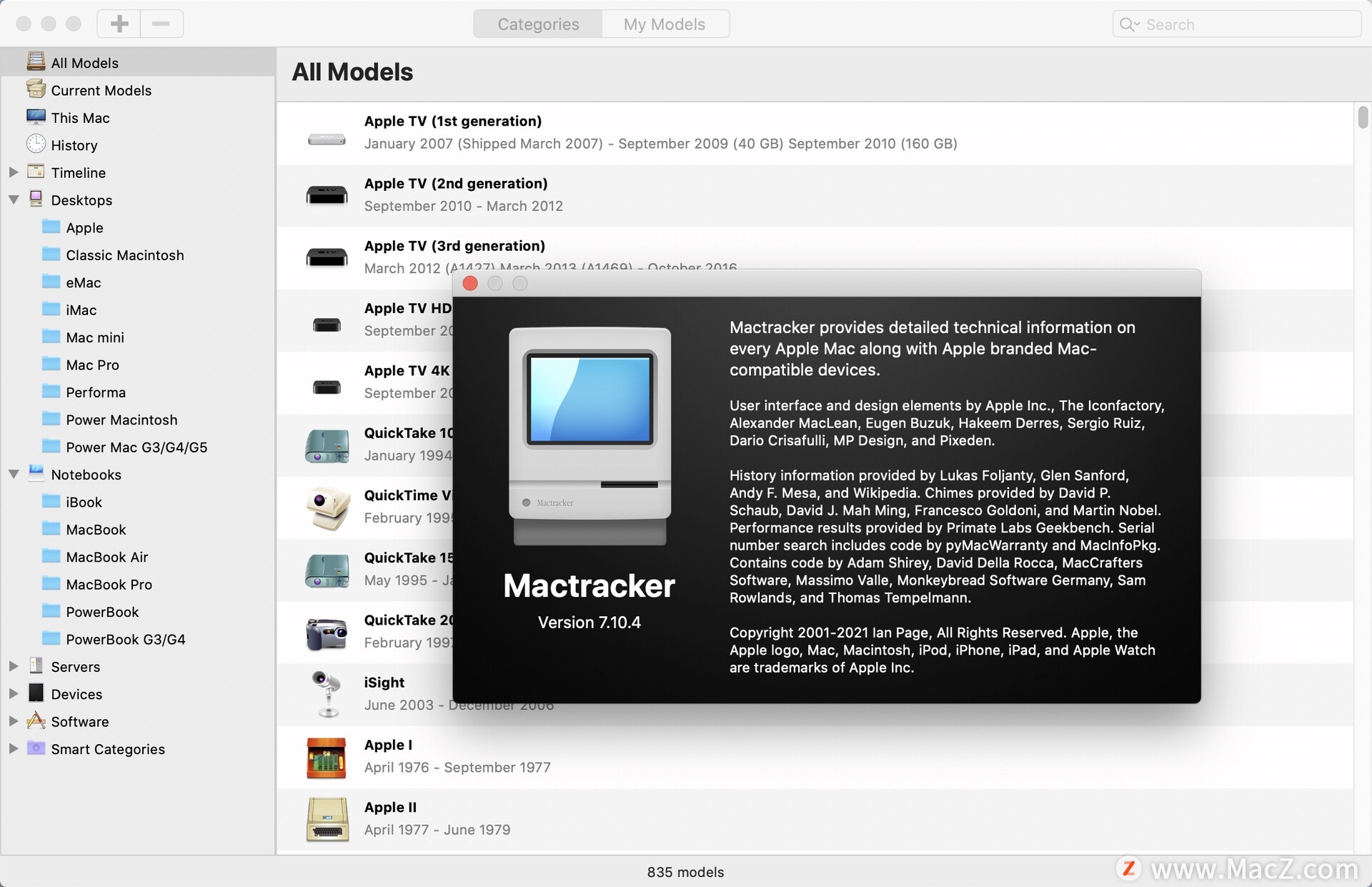Select Apple TV 3rd generation device image

tap(327, 257)
